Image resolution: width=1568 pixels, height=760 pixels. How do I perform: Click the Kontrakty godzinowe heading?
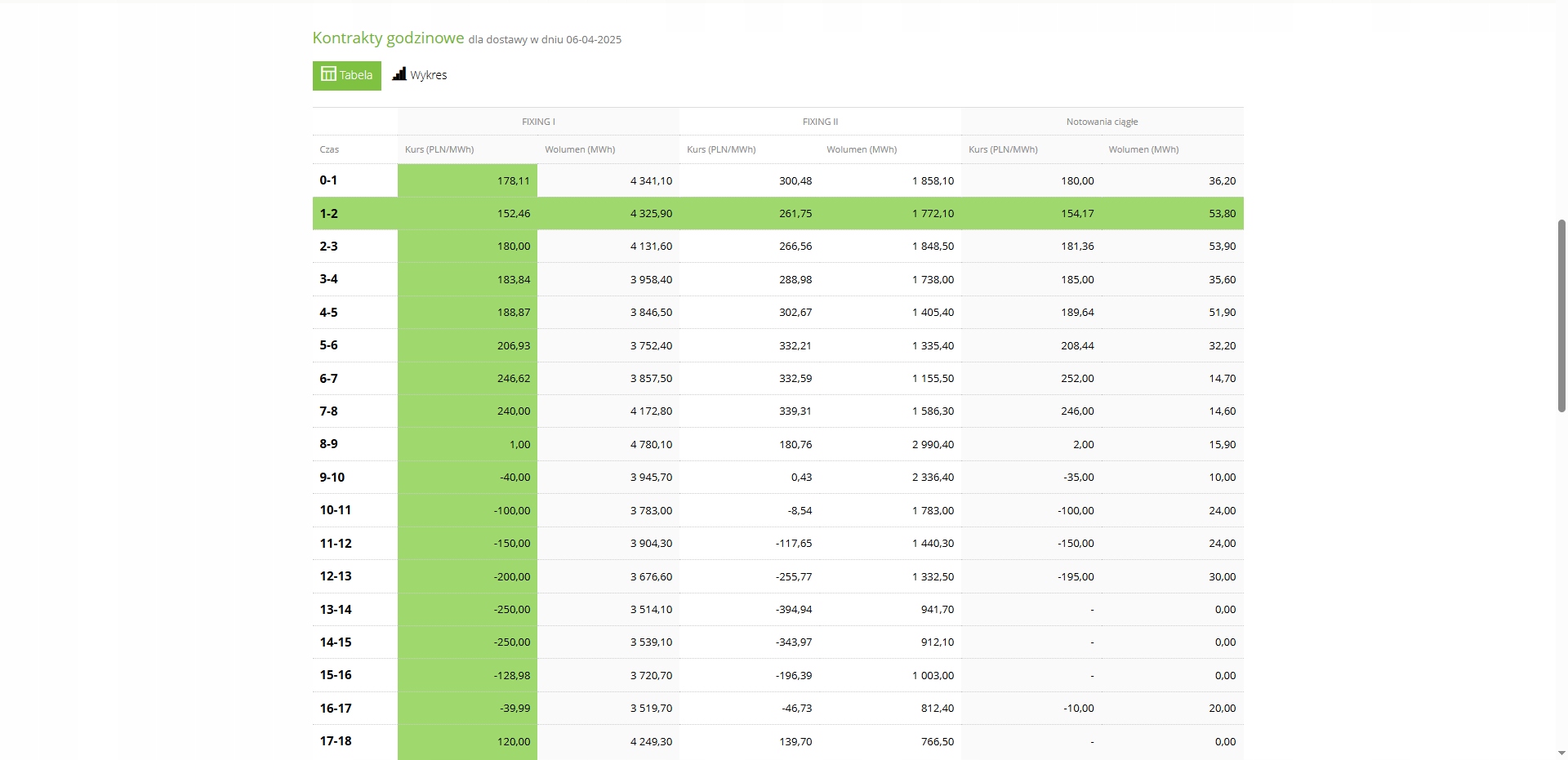coord(388,38)
